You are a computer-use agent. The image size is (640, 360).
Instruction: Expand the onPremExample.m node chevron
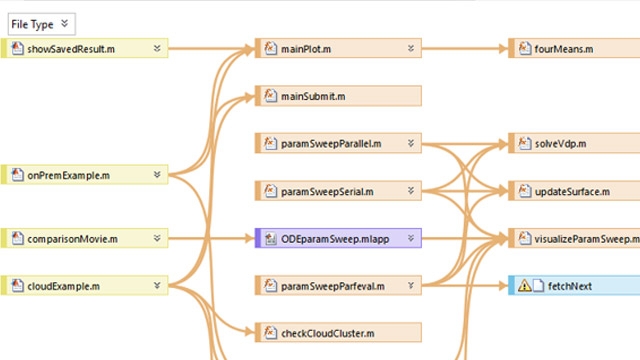[x=157, y=175]
